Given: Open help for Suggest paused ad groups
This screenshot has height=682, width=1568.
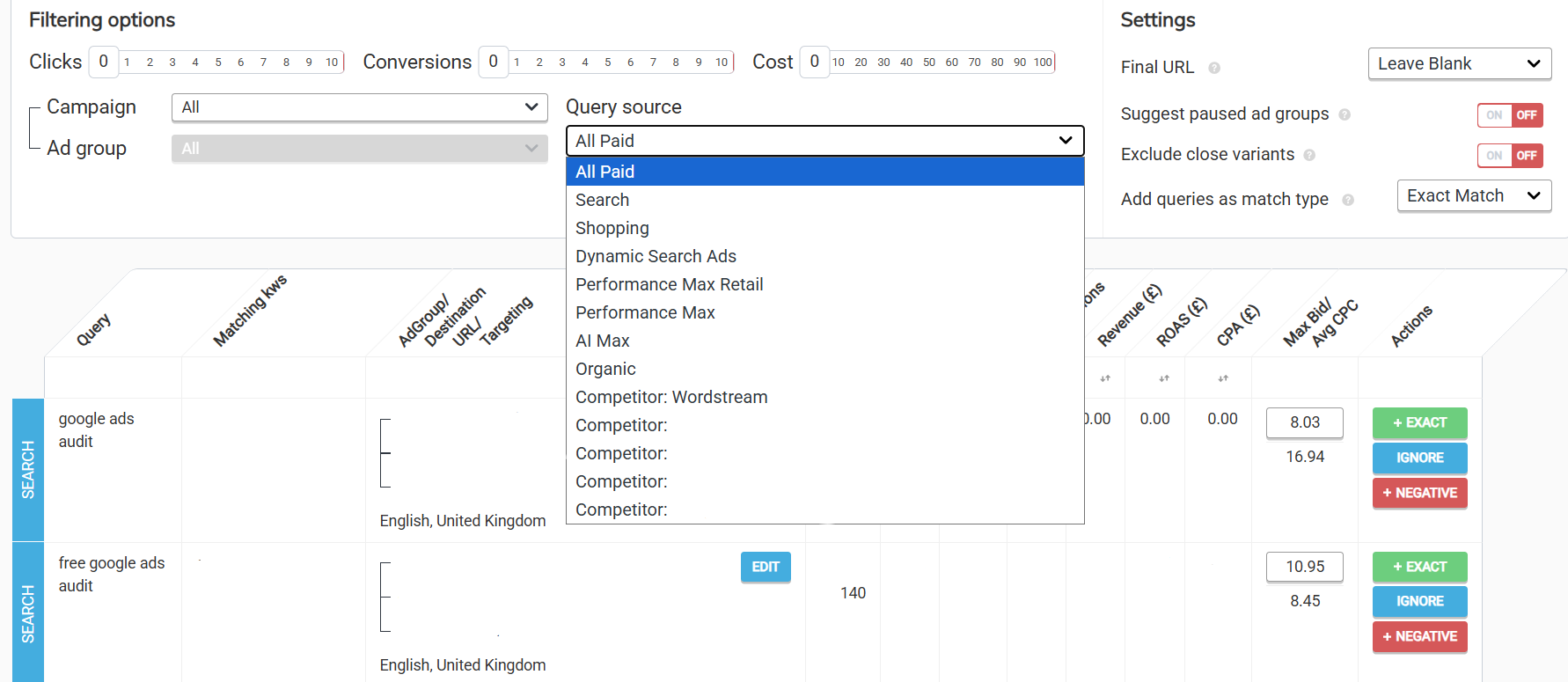Looking at the screenshot, I should pyautogui.click(x=1345, y=114).
